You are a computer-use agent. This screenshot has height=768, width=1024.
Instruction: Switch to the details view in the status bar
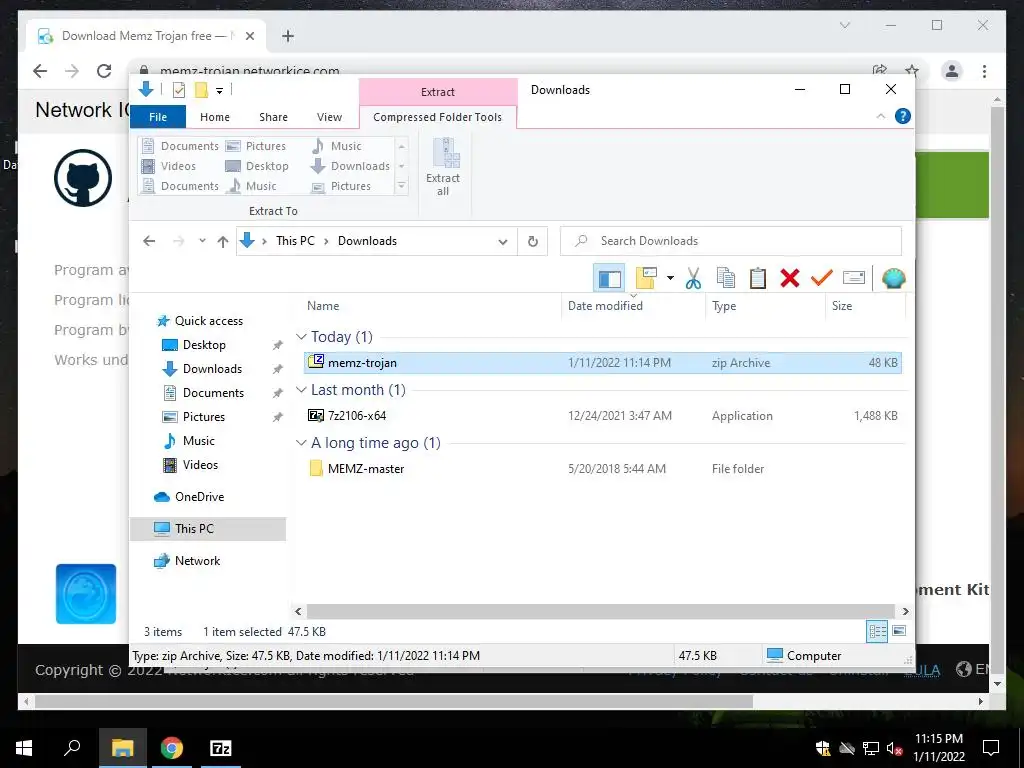(x=877, y=631)
